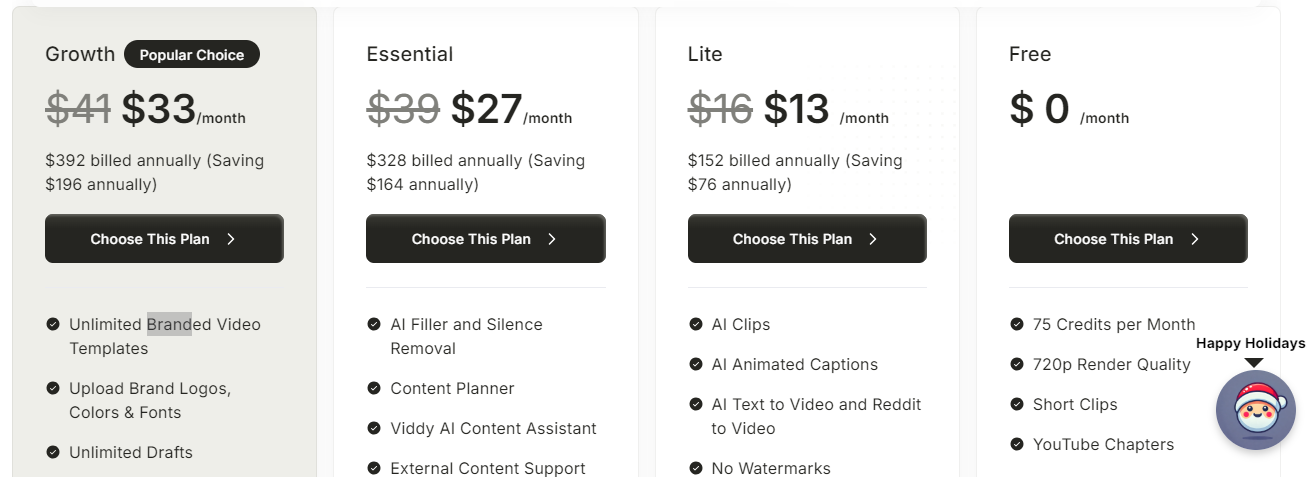Image resolution: width=1307 pixels, height=477 pixels.
Task: Click checkmark icon next to AI Clips
Action: point(695,324)
